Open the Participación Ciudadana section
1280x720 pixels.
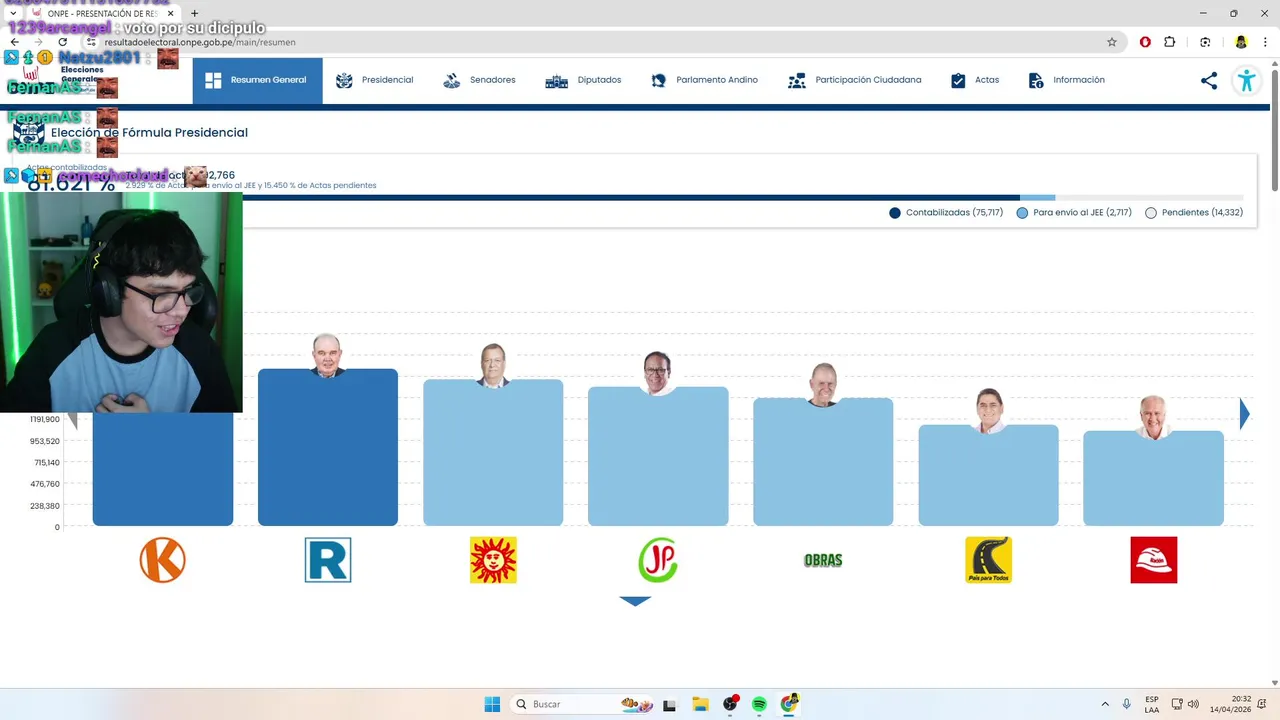coord(855,80)
